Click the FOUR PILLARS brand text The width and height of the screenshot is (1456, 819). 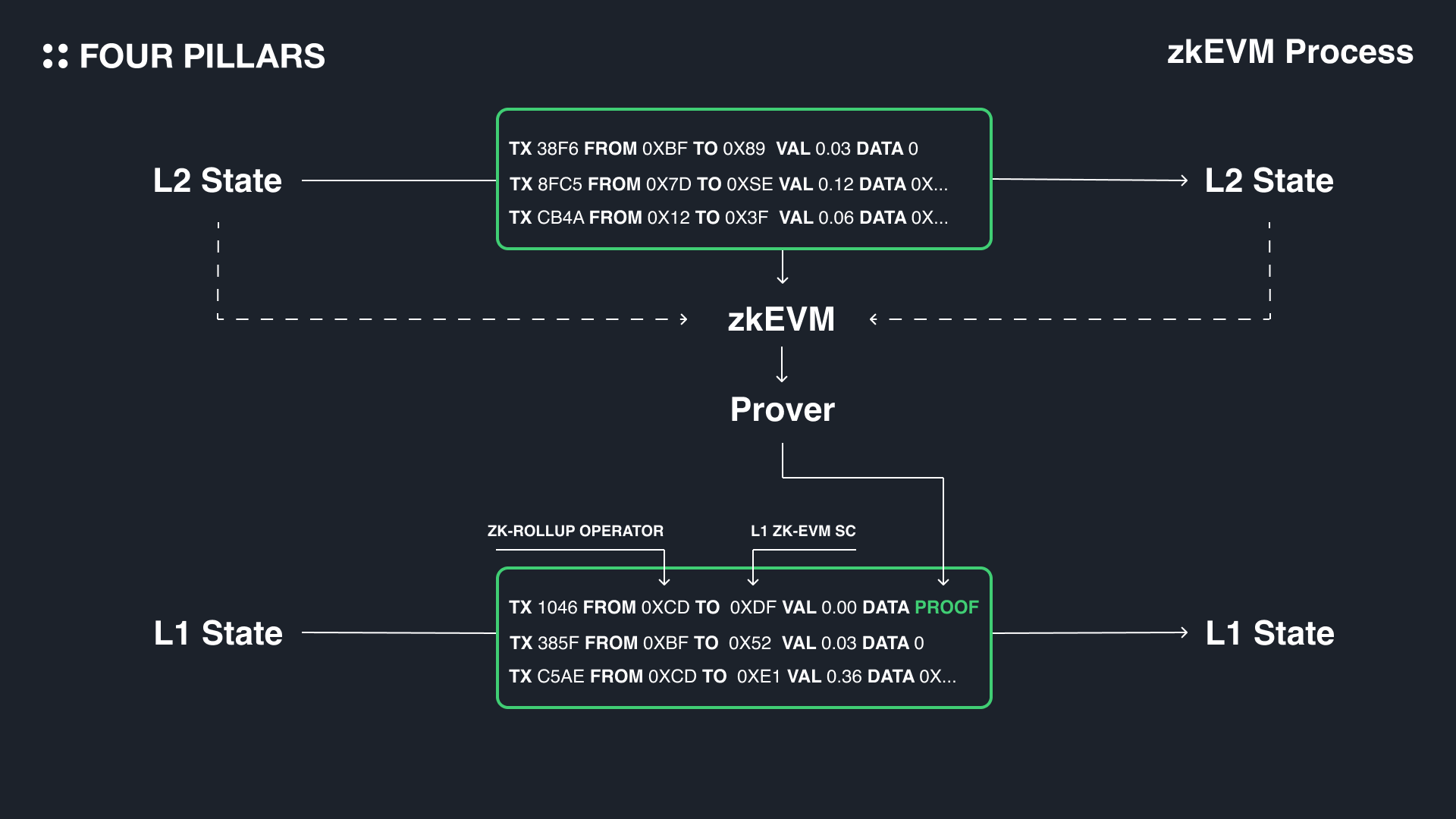(202, 56)
